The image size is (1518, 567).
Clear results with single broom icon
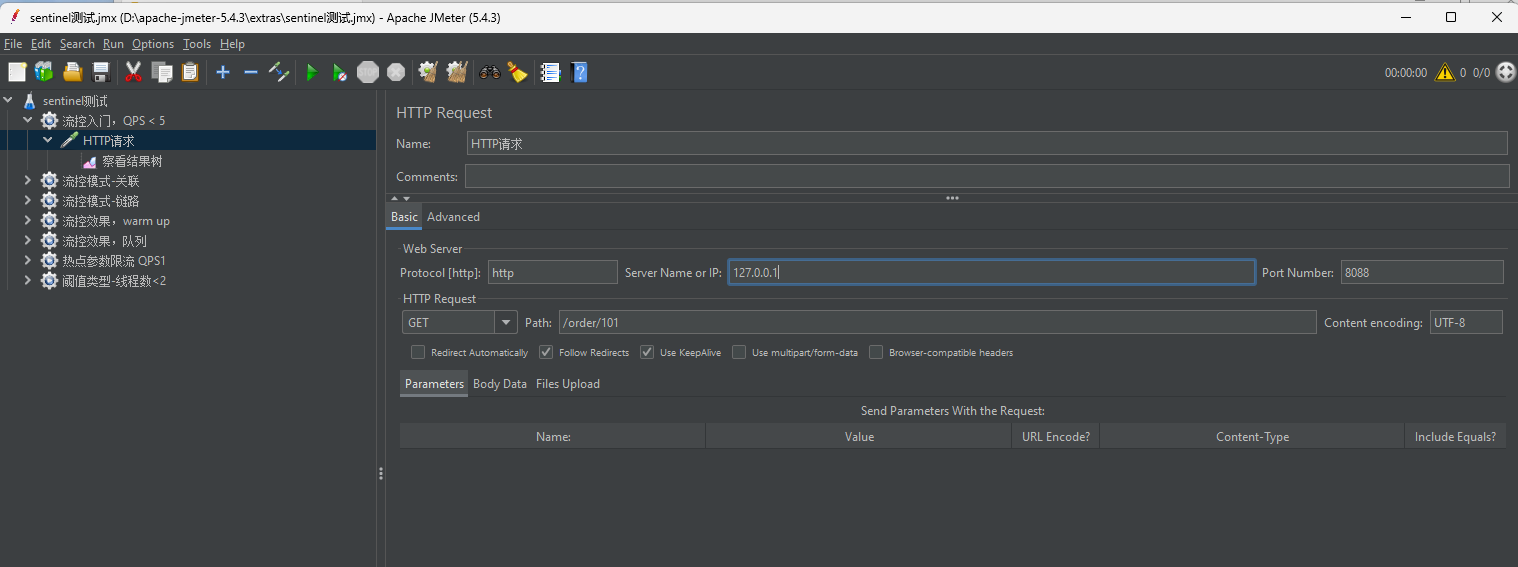(428, 72)
